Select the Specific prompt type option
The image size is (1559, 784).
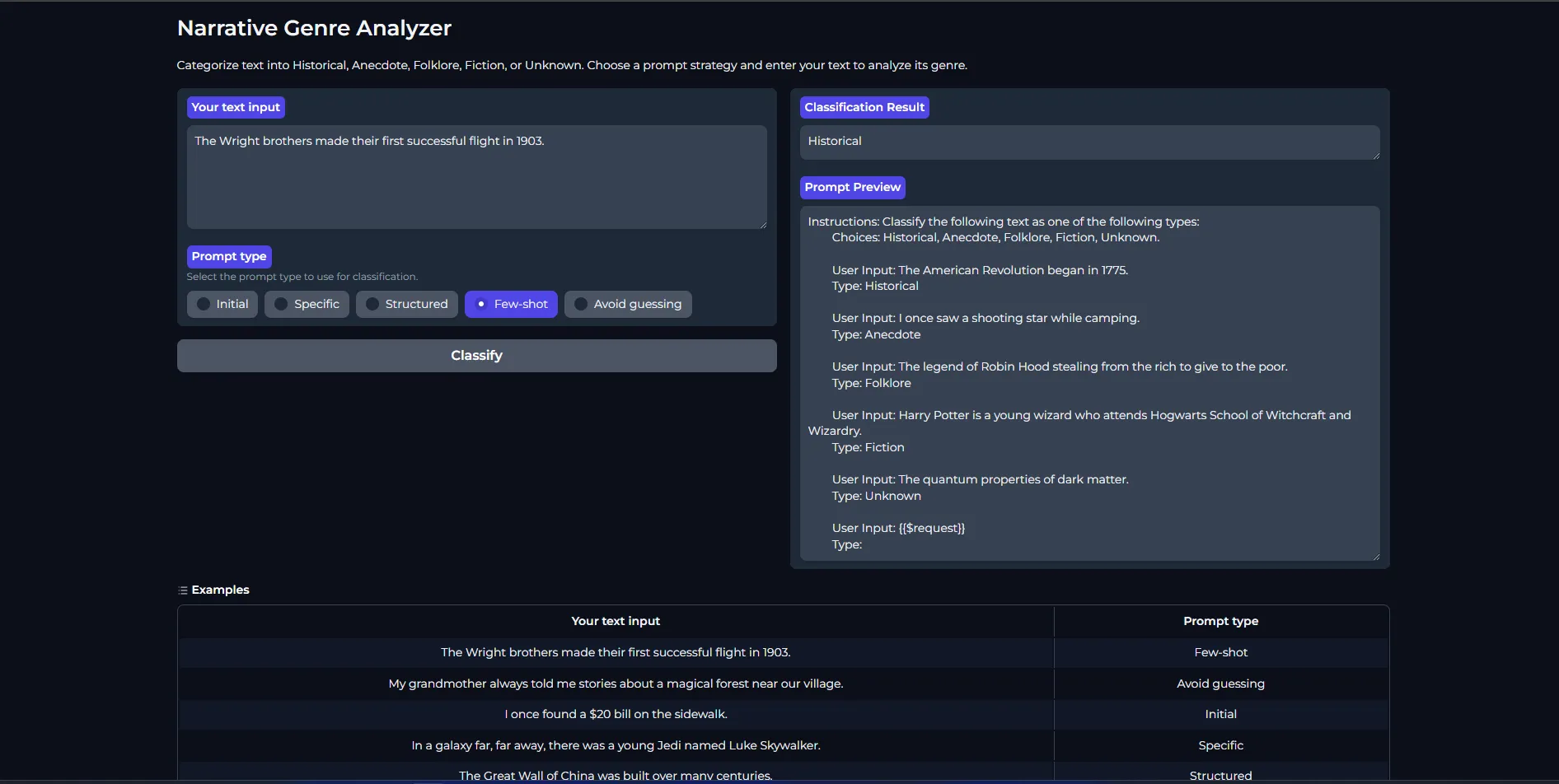(x=282, y=304)
